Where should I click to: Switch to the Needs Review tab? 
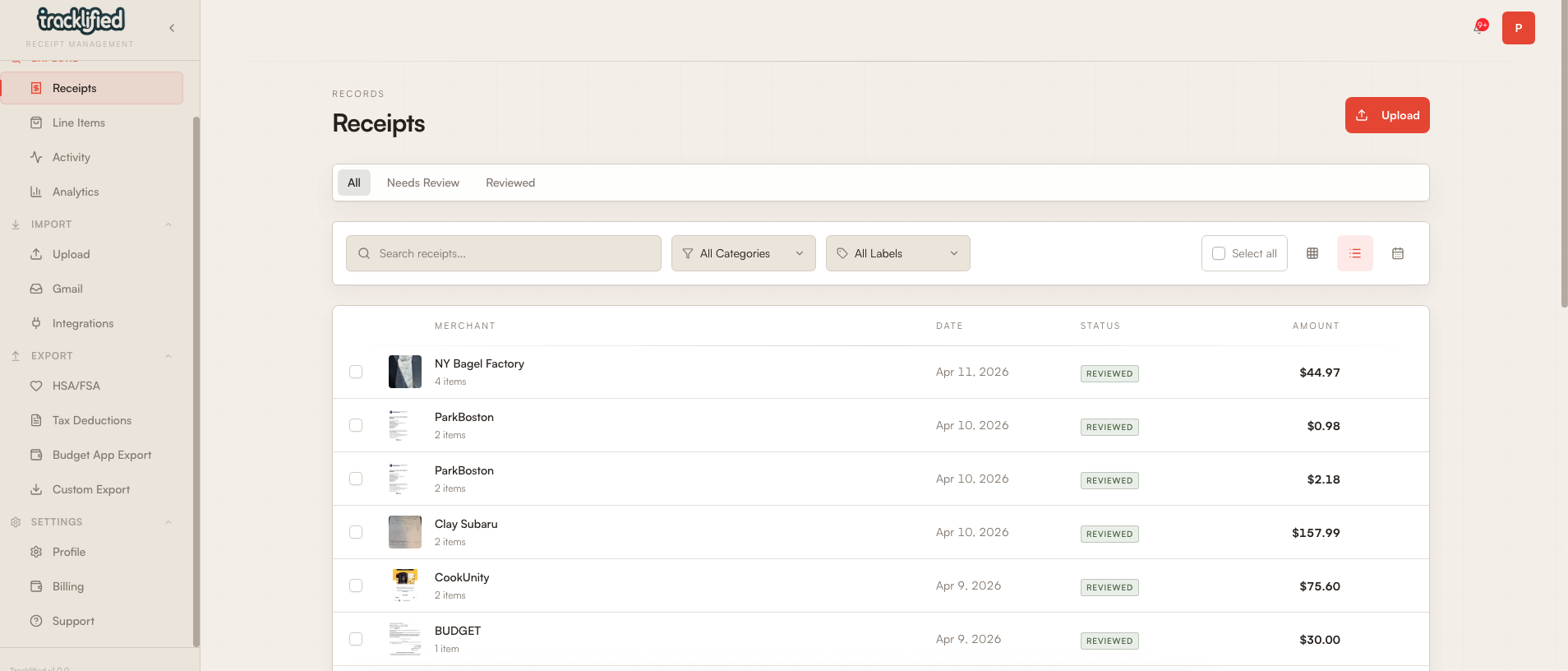[422, 183]
